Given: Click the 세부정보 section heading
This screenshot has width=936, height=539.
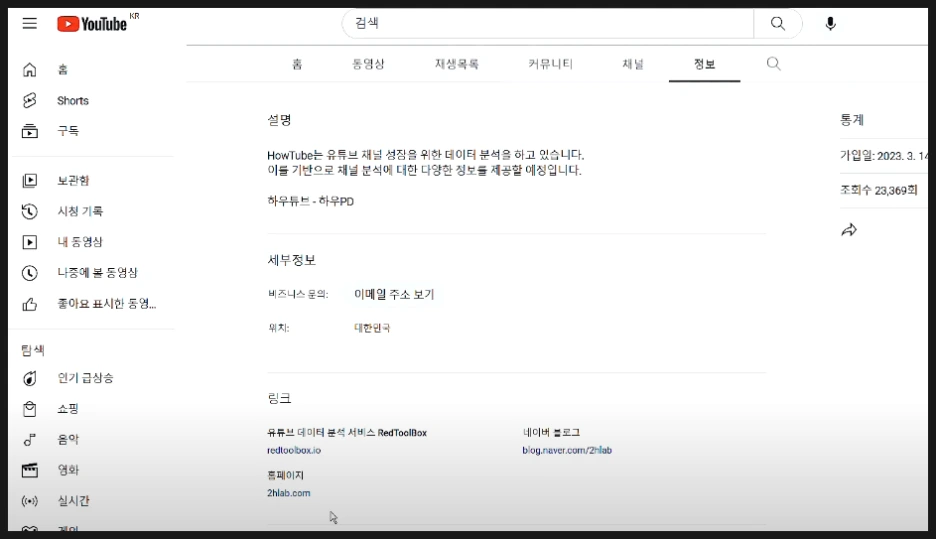Looking at the screenshot, I should point(291,260).
